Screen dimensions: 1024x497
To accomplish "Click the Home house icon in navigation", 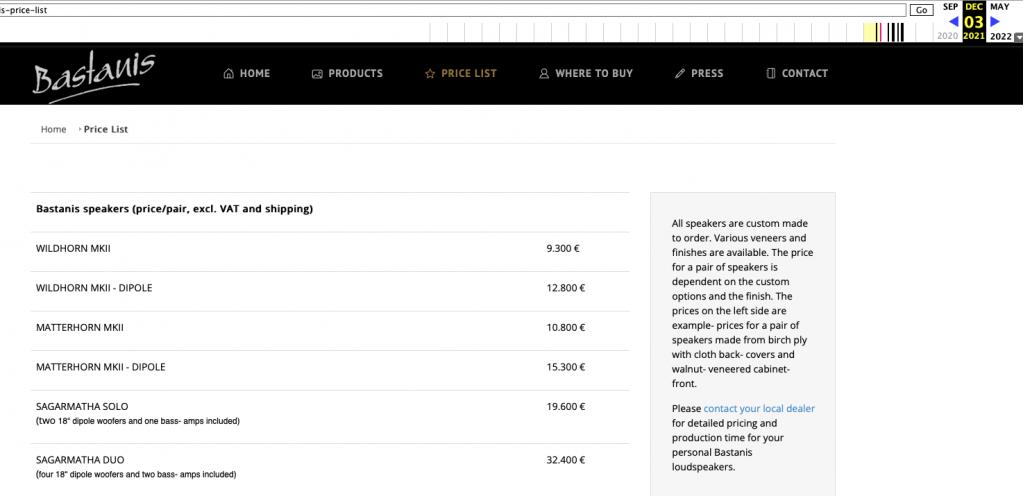I will (x=229, y=73).
